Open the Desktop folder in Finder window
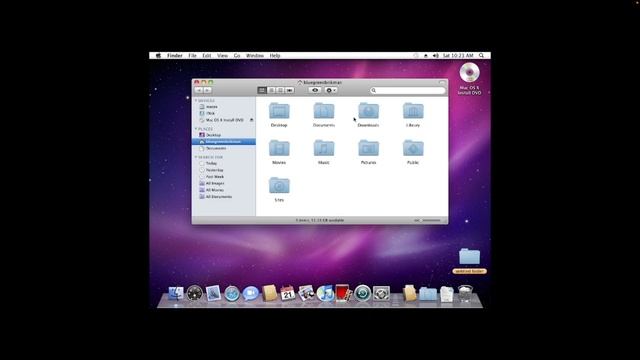Screen dimensions: 640x360 (x=279, y=111)
